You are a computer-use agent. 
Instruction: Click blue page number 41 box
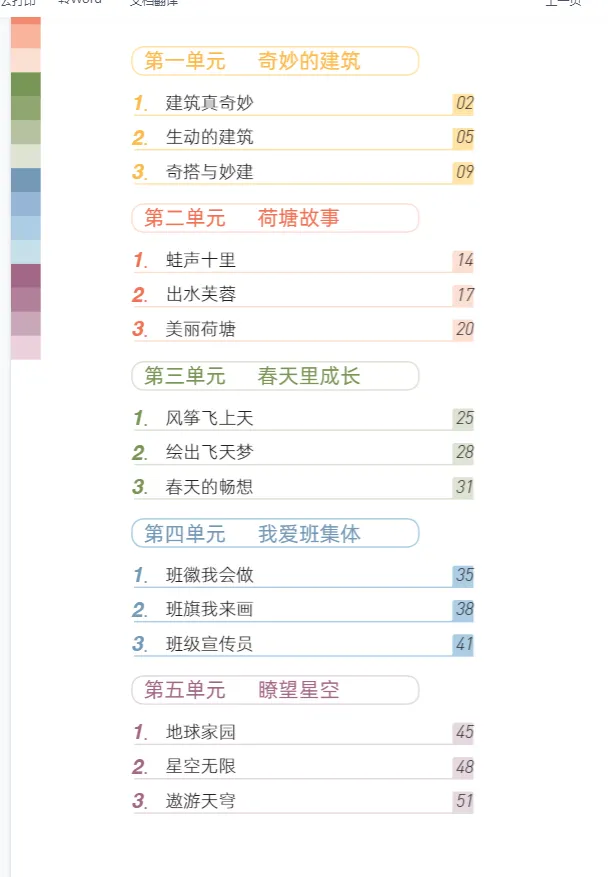(x=463, y=644)
